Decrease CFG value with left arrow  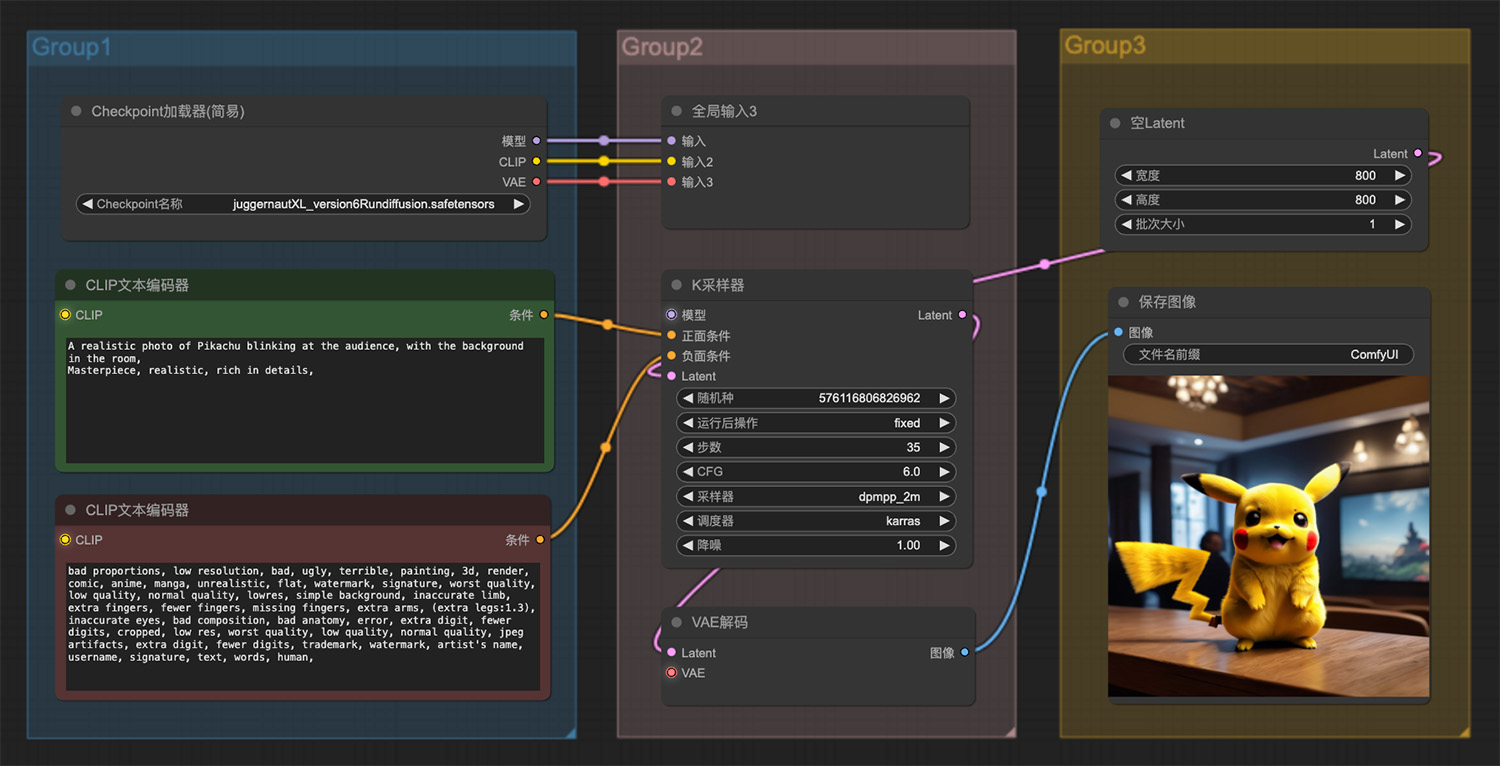point(687,472)
